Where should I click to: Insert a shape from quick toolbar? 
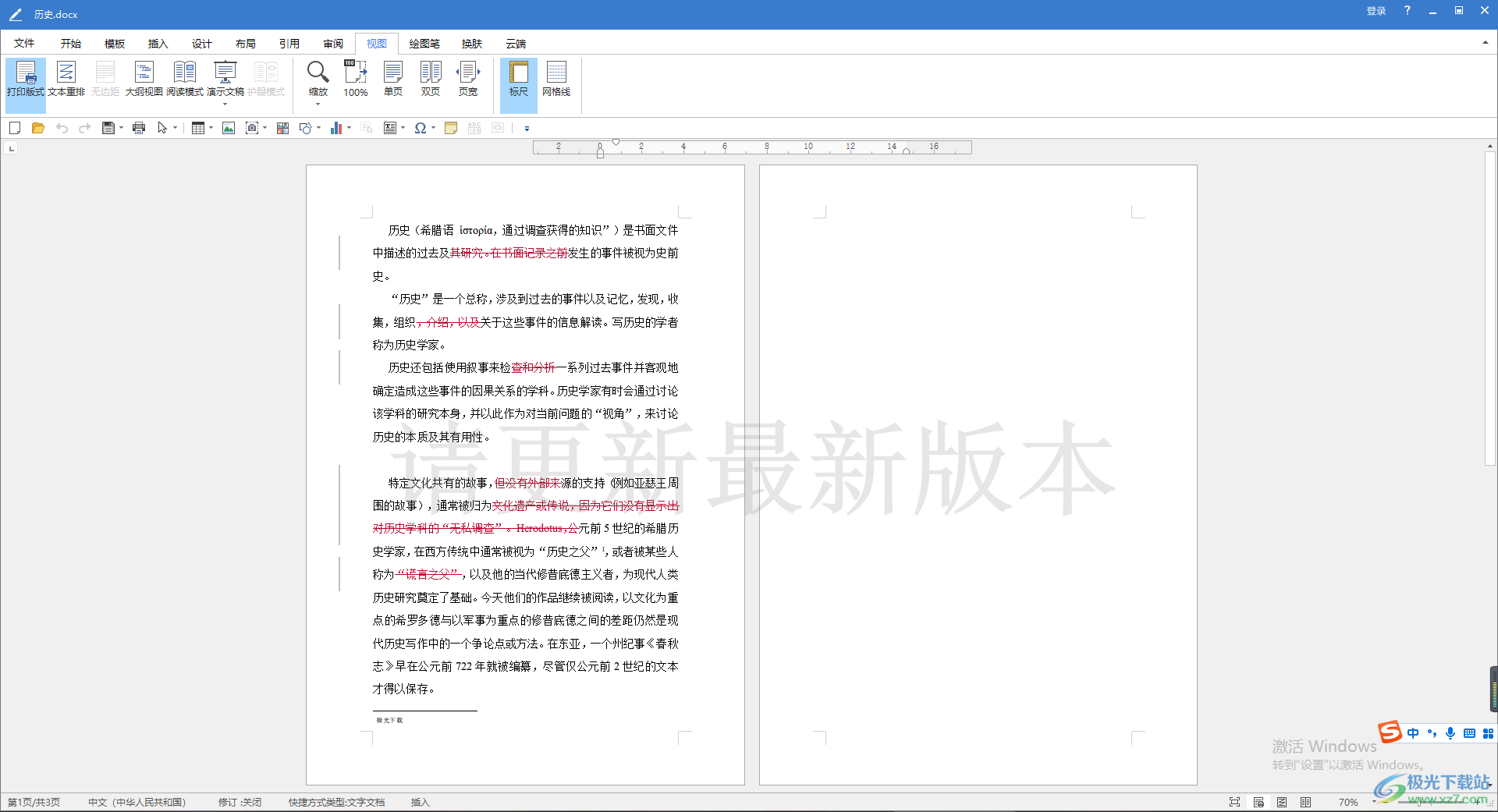(306, 128)
